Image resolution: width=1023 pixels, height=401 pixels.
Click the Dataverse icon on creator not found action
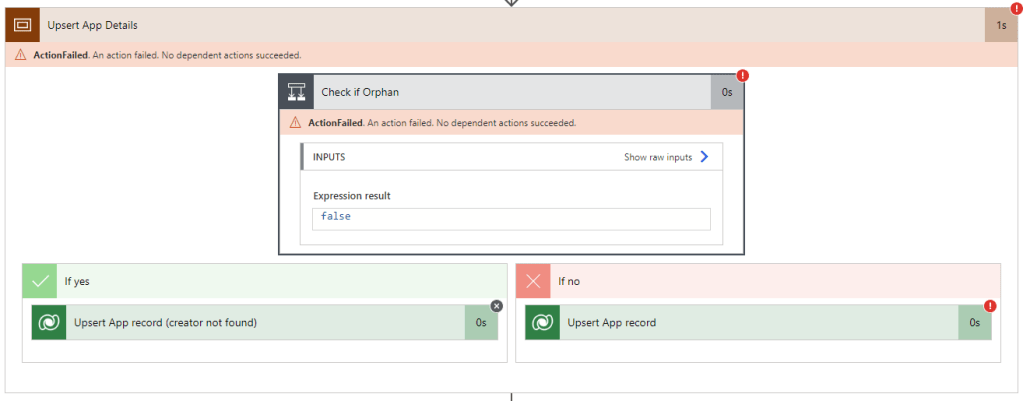(x=49, y=323)
